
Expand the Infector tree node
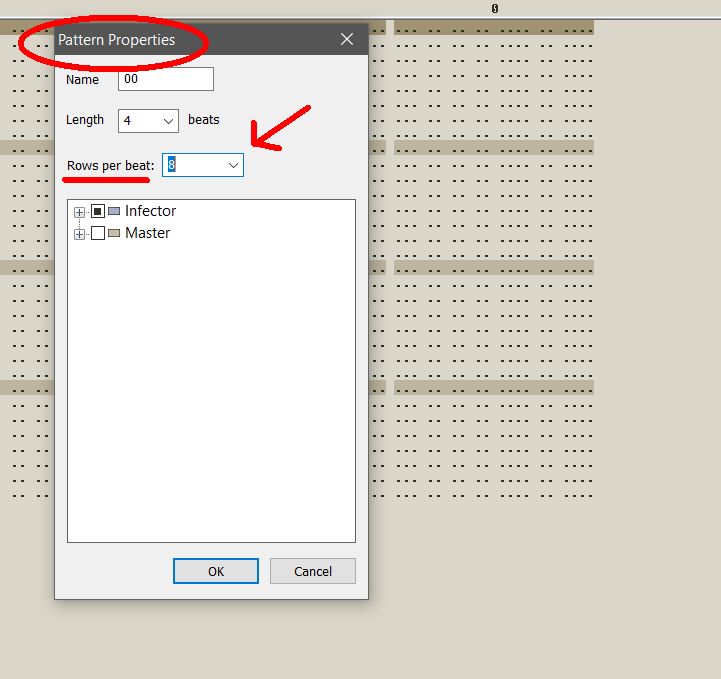tap(79, 212)
